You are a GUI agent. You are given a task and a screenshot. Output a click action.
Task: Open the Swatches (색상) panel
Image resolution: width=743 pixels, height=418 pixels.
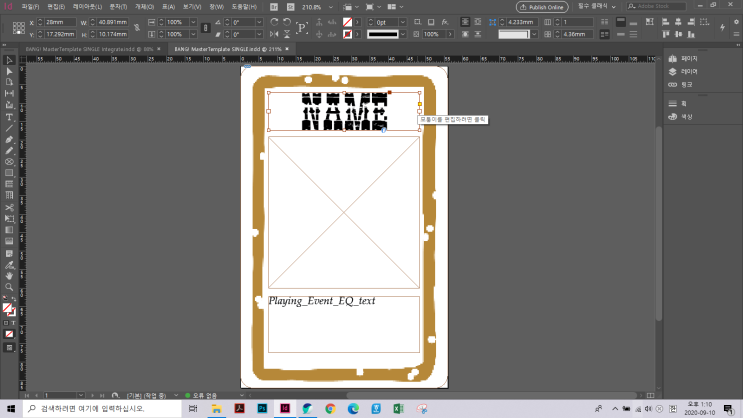coord(681,117)
